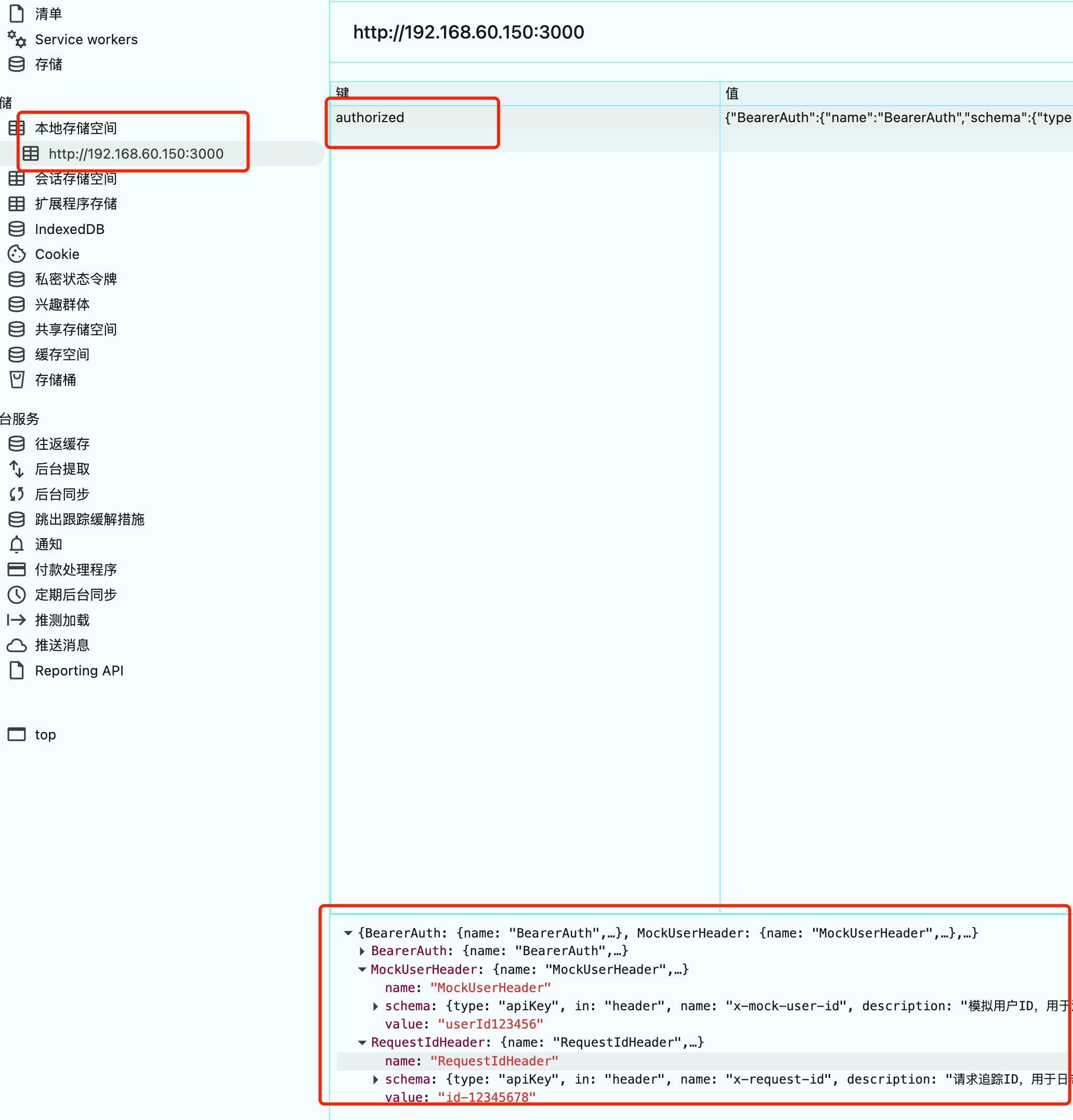1073x1120 pixels.
Task: Expand schema under MockUserHeader
Action: pyautogui.click(x=375, y=1006)
